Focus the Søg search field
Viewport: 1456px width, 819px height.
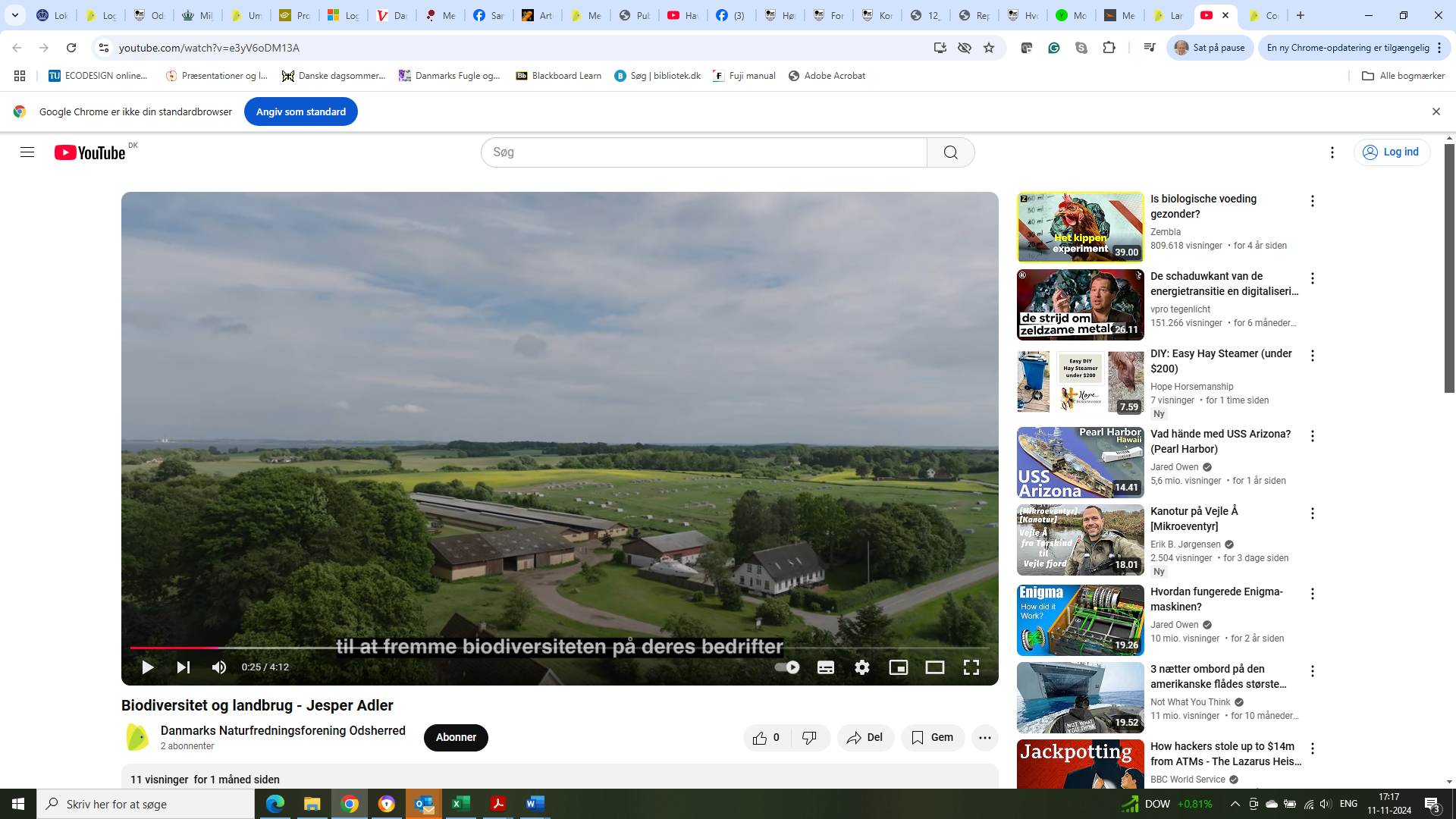pyautogui.click(x=704, y=152)
